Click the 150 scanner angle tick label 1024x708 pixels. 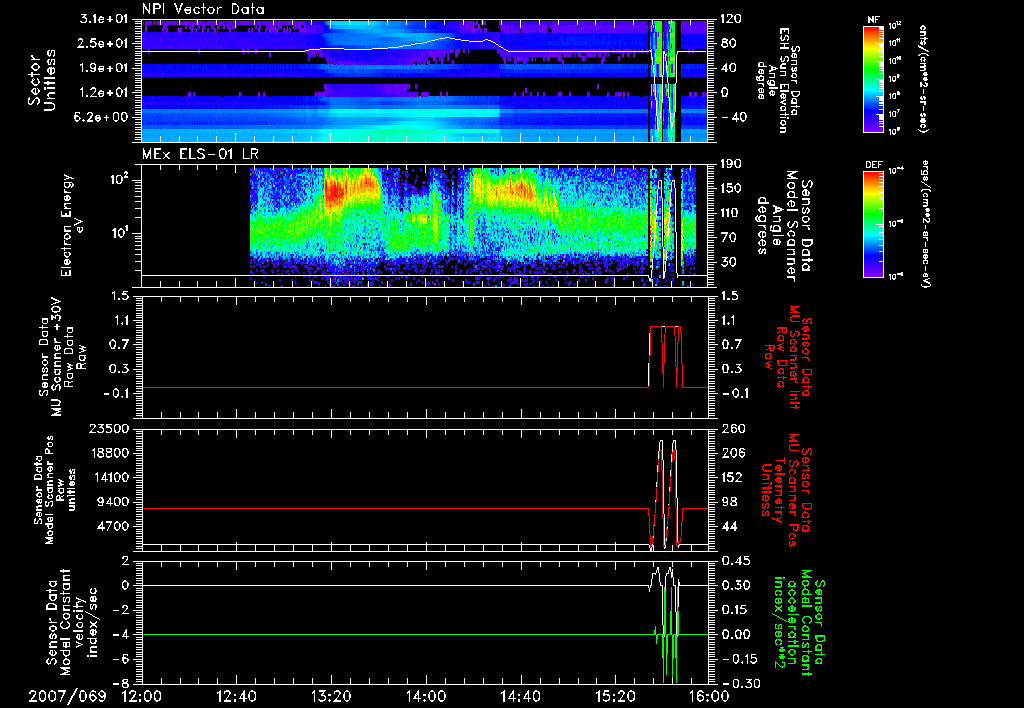731,188
